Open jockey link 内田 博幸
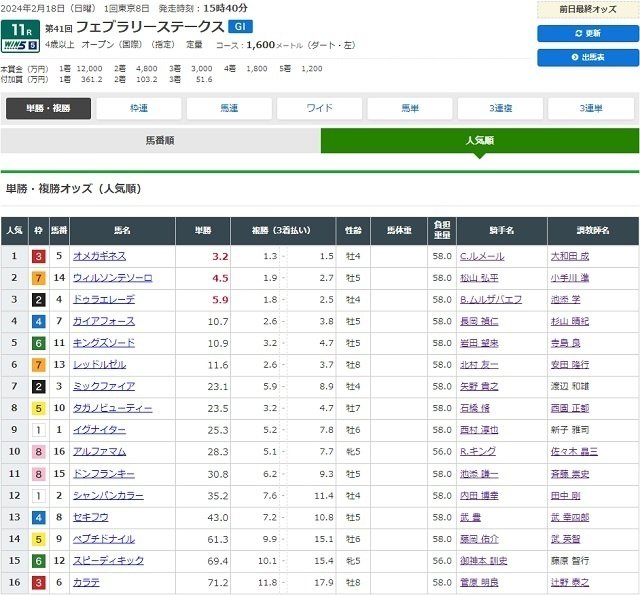The image size is (640, 595). pyautogui.click(x=479, y=495)
